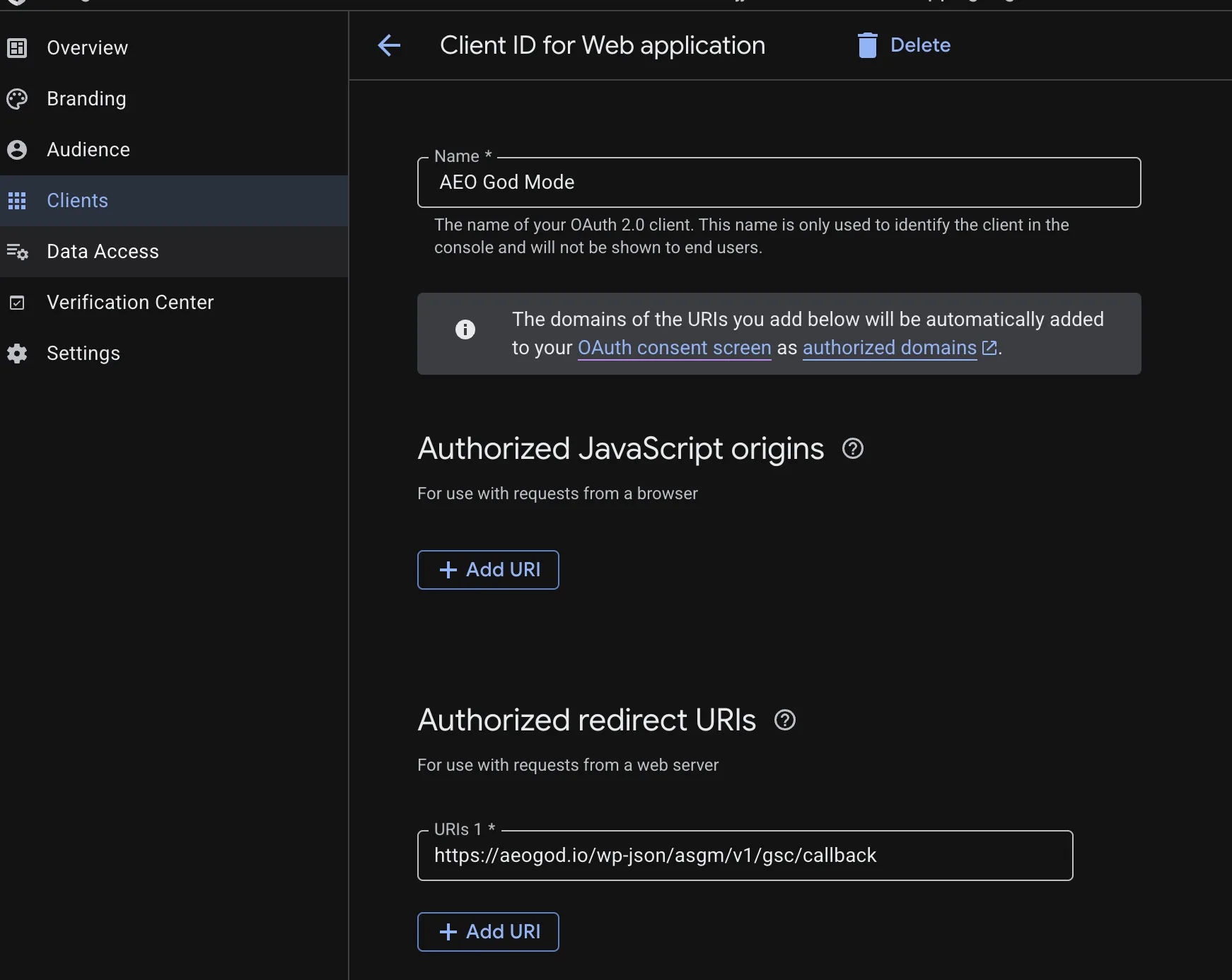Add URI under Authorized JavaScript origins
The height and width of the screenshot is (980, 1232).
[x=488, y=570]
